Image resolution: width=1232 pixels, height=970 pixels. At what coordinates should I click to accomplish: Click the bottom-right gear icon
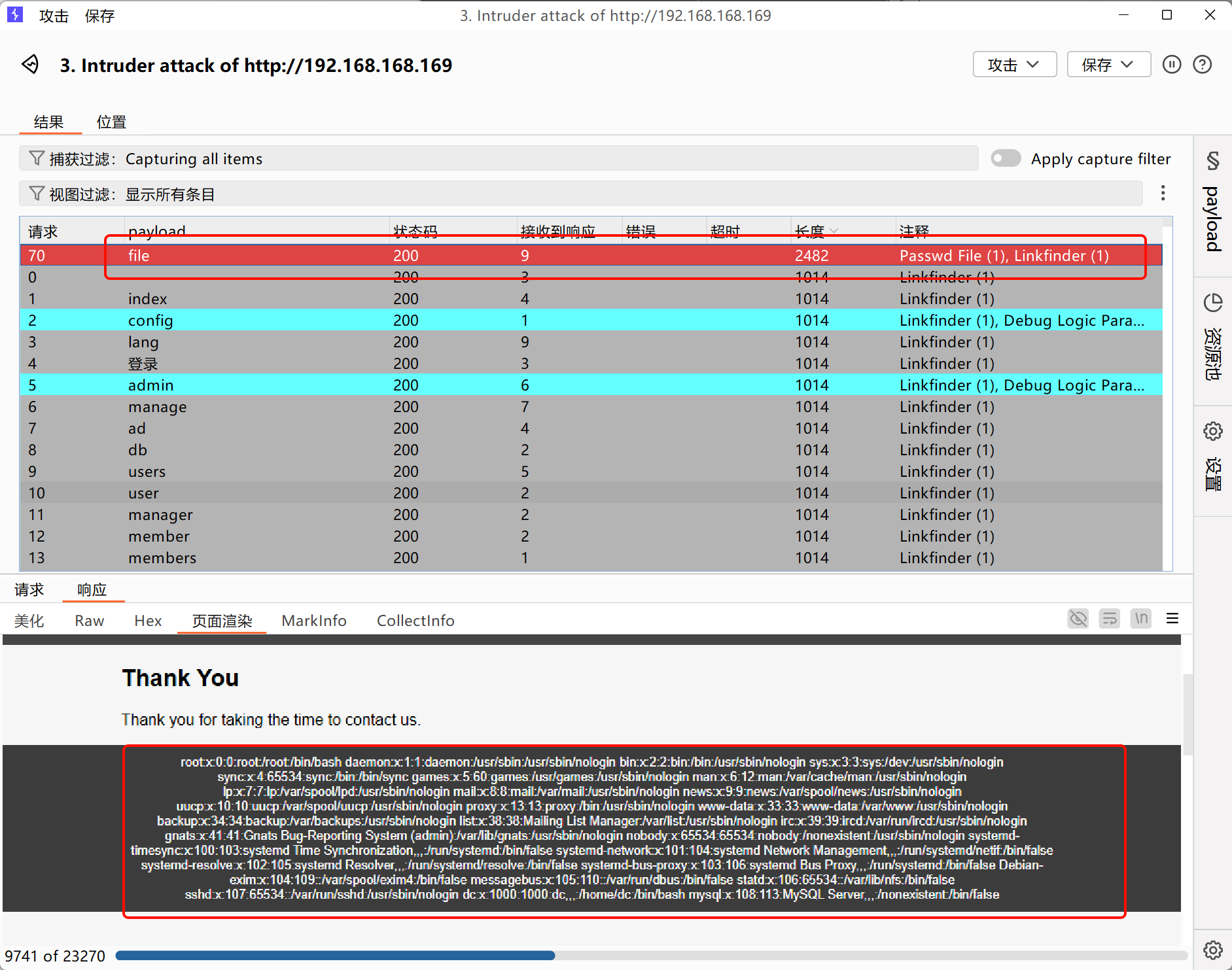(x=1212, y=950)
